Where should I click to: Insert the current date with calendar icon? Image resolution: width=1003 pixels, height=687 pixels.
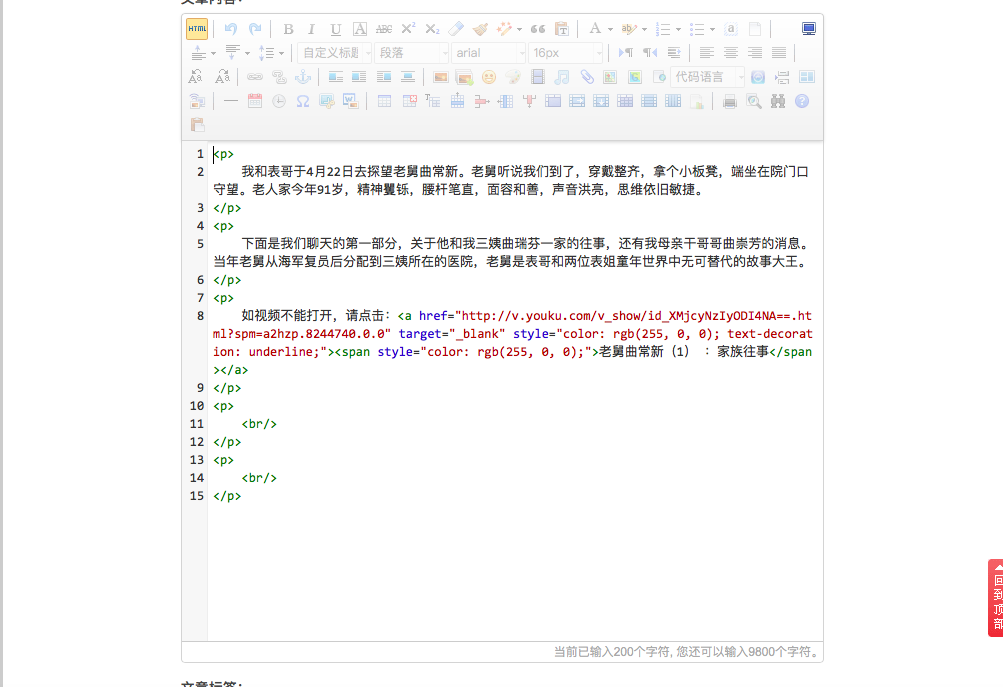(x=255, y=101)
